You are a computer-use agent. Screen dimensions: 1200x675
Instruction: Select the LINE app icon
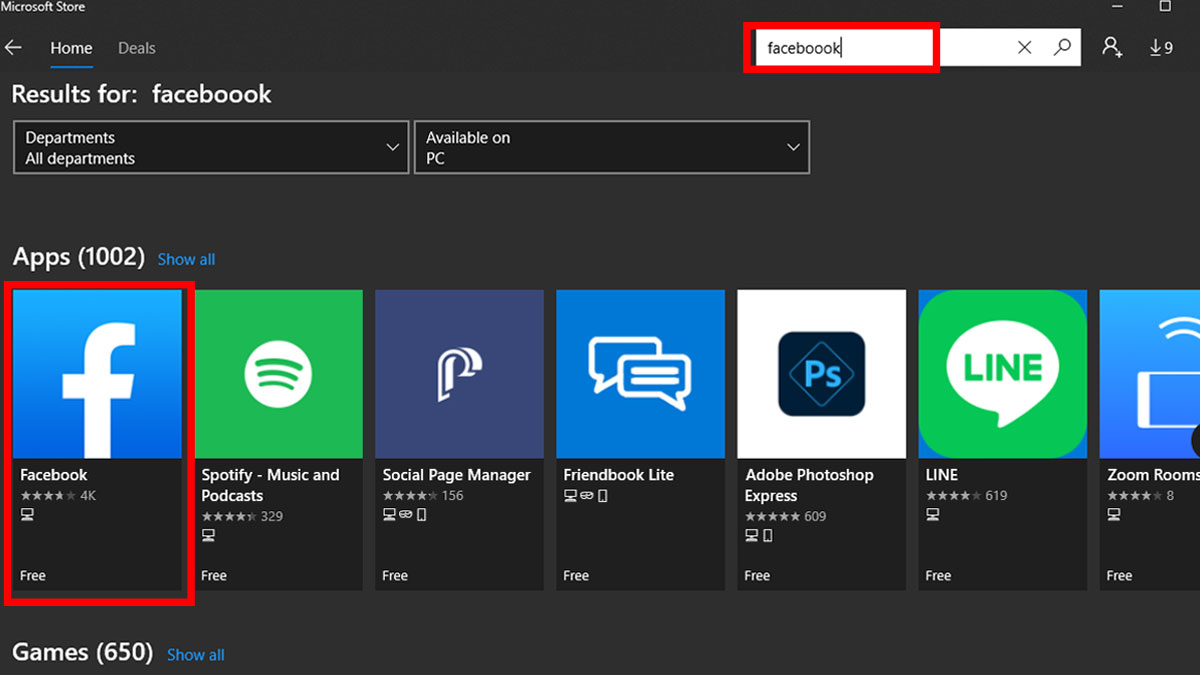(x=1002, y=374)
